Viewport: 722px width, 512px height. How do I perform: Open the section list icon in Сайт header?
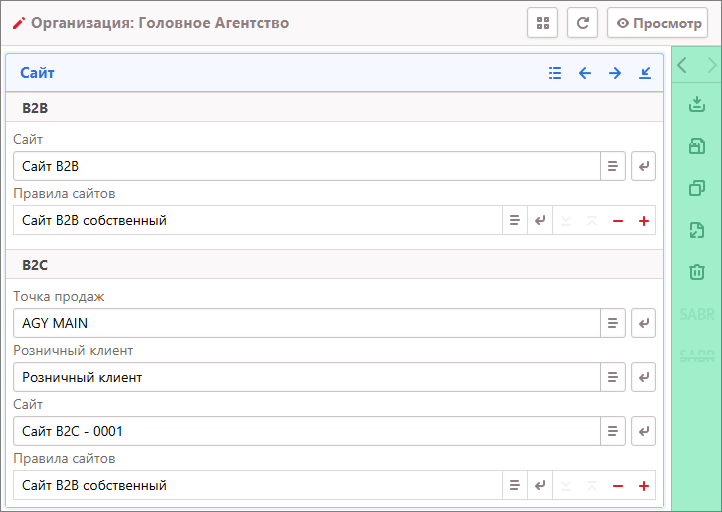tap(555, 73)
